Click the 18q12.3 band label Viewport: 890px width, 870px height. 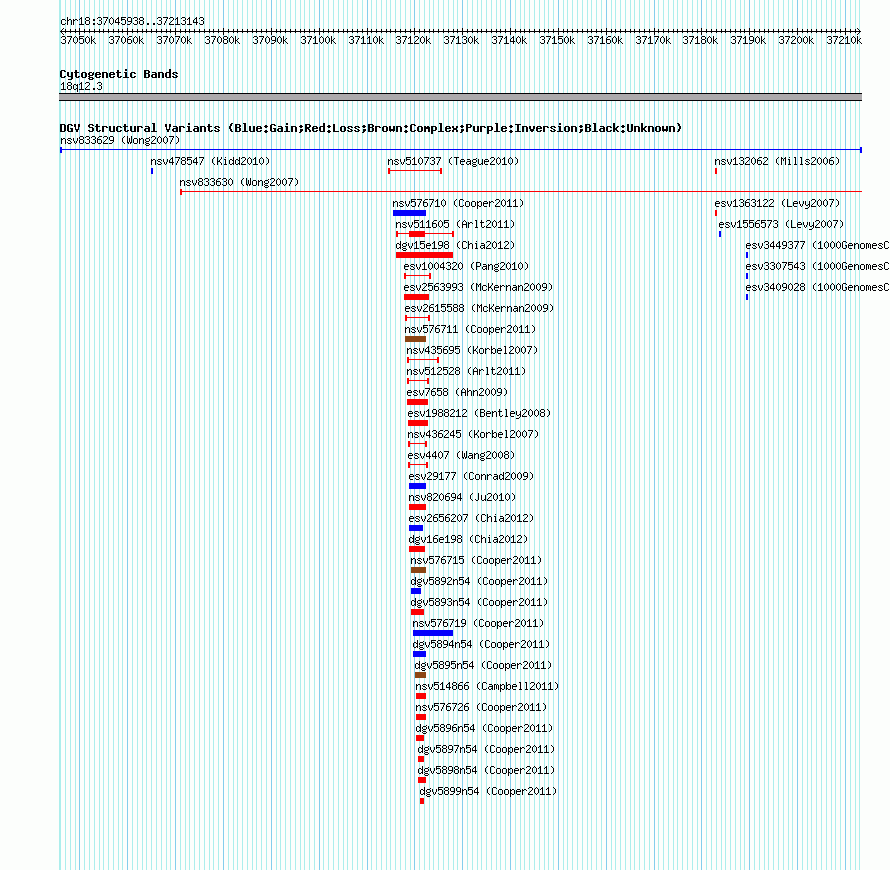[x=81, y=86]
